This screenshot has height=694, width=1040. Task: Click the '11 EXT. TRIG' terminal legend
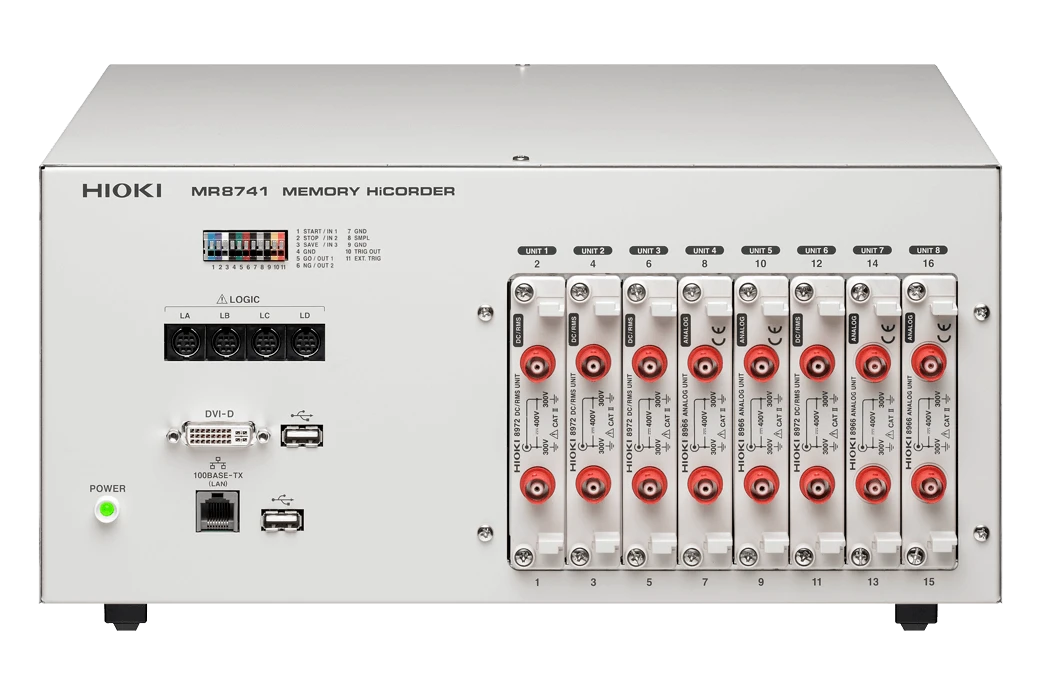[x=363, y=259]
